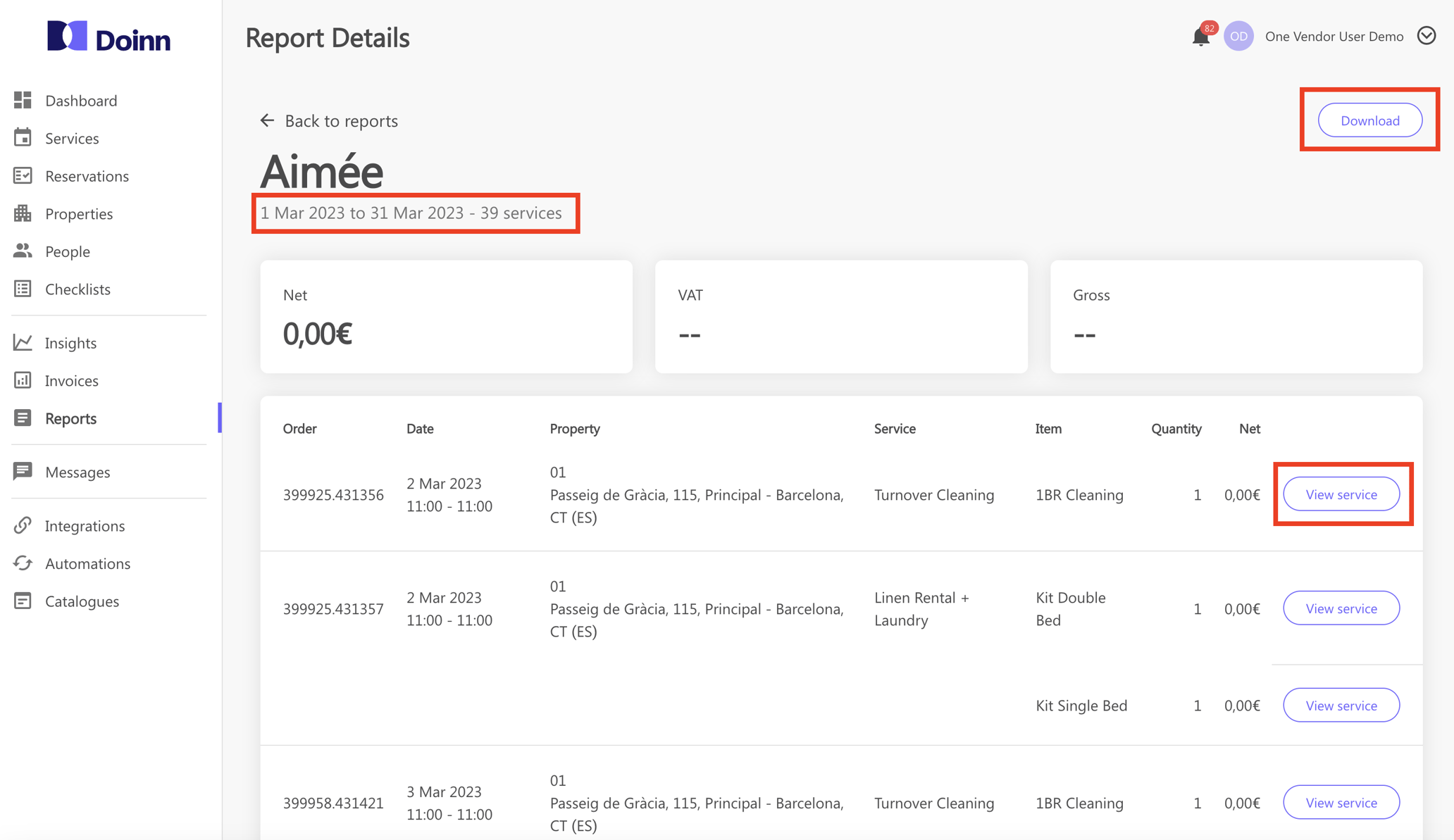1454x840 pixels.
Task: Click the Properties building icon
Action: pyautogui.click(x=23, y=213)
